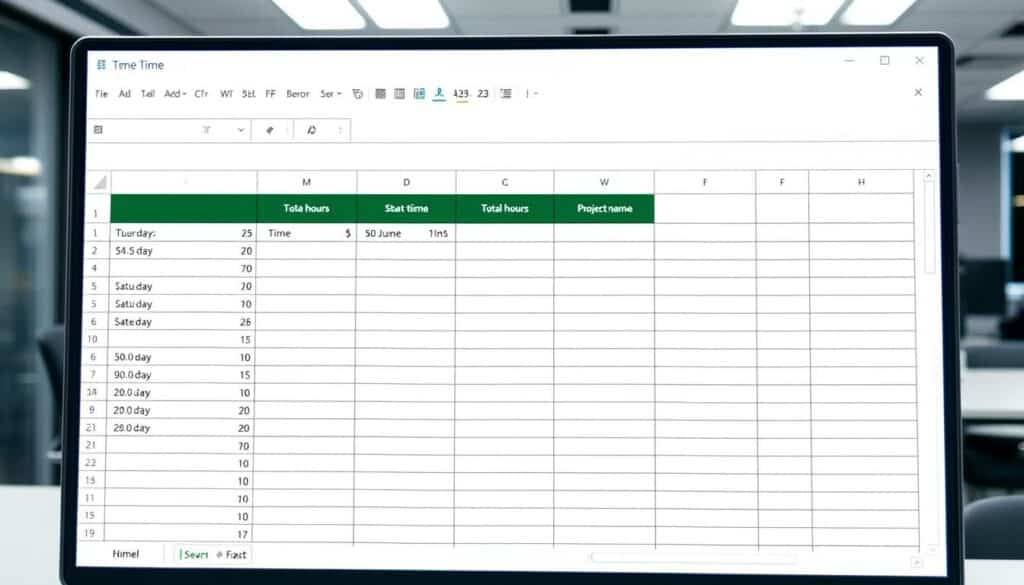Viewport: 1024px width, 585px height.
Task: Select the Tuerday: cell
Action: click(x=184, y=233)
